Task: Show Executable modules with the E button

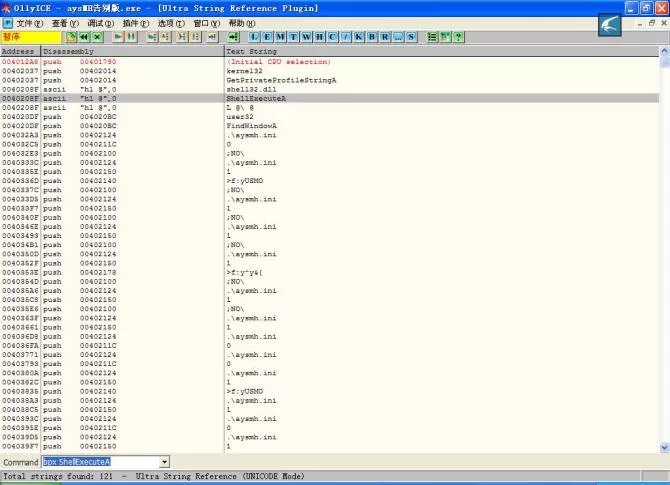Action: [x=266, y=37]
